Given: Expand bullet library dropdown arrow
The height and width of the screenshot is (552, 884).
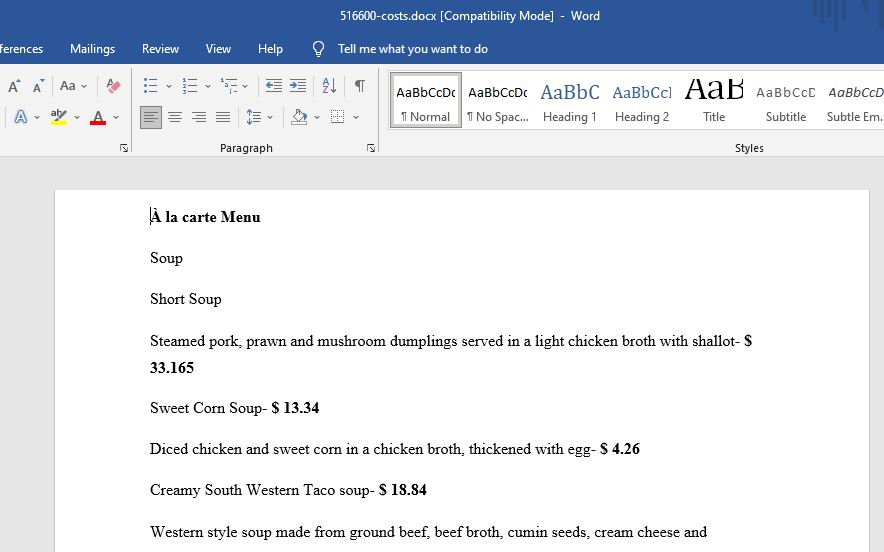Looking at the screenshot, I should point(169,86).
